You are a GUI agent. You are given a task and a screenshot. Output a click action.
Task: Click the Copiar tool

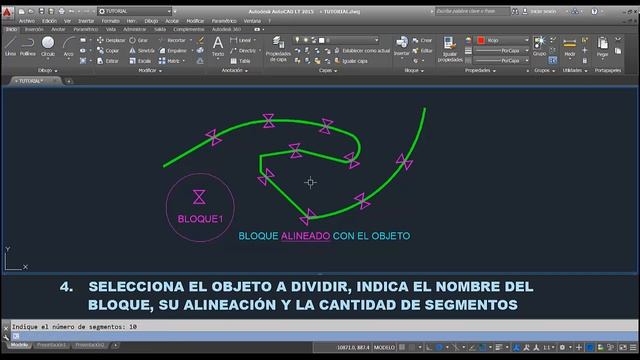click(108, 51)
